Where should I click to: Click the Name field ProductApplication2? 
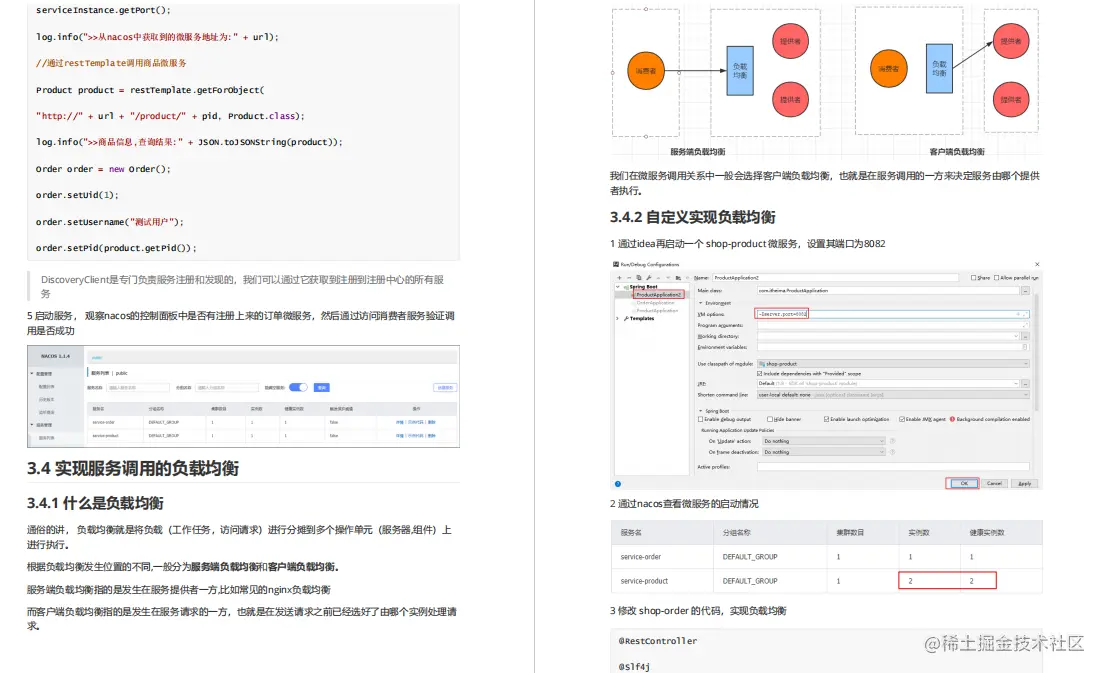point(835,277)
